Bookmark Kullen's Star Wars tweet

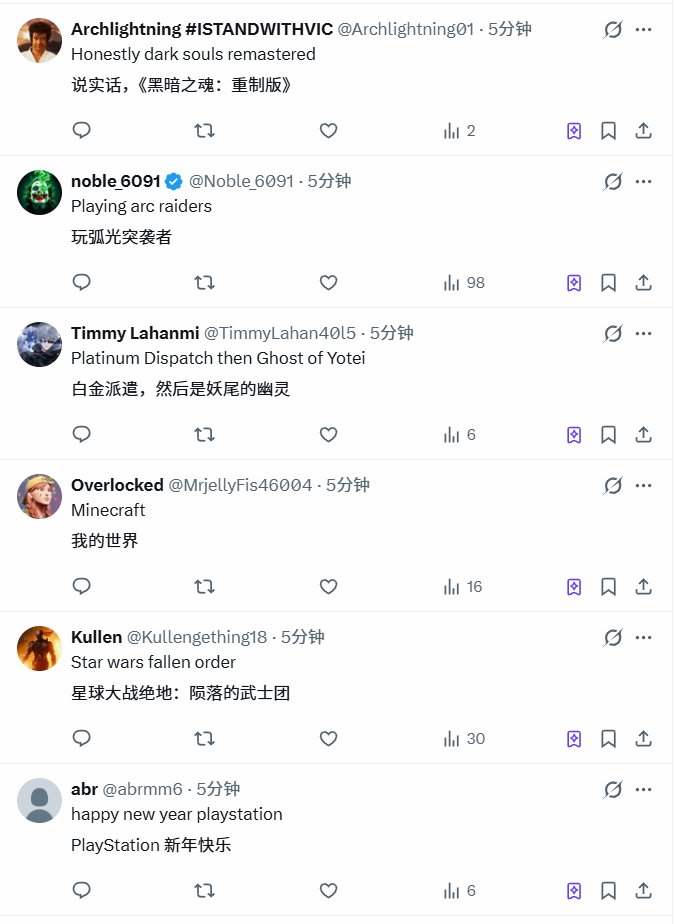[608, 738]
